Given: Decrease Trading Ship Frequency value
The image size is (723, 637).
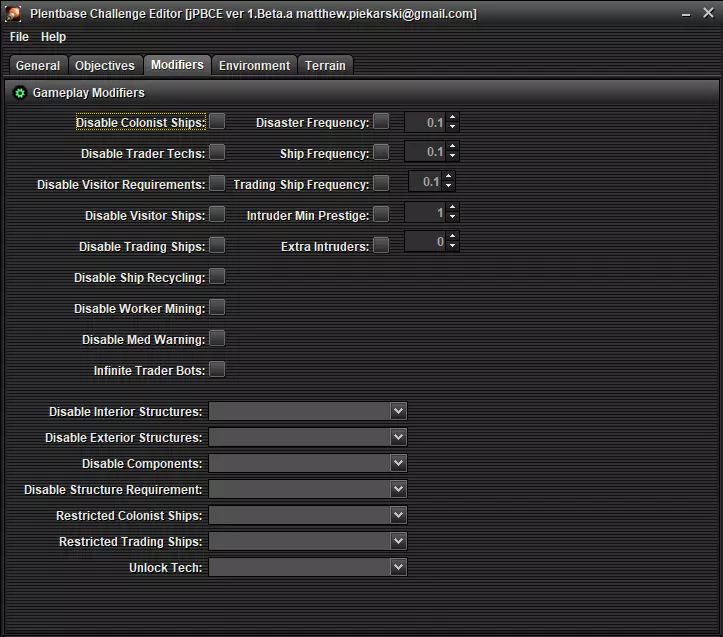Looking at the screenshot, I should [x=448, y=186].
